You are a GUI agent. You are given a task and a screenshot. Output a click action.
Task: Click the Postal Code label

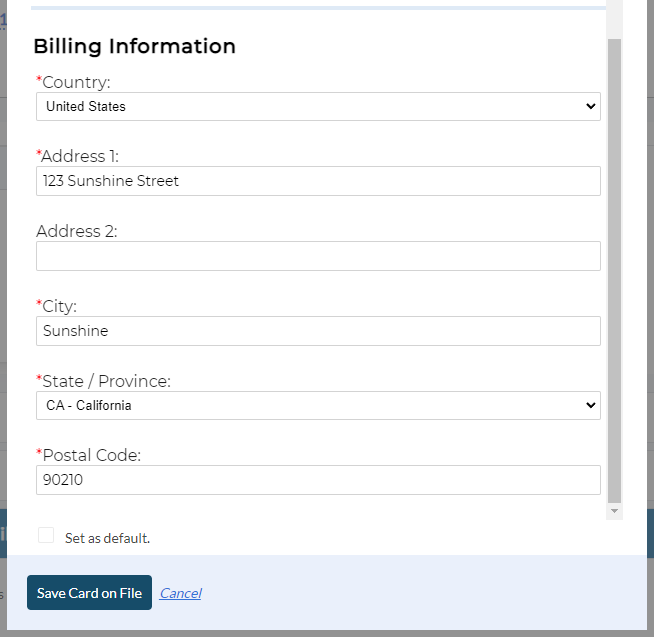pyautogui.click(x=91, y=455)
